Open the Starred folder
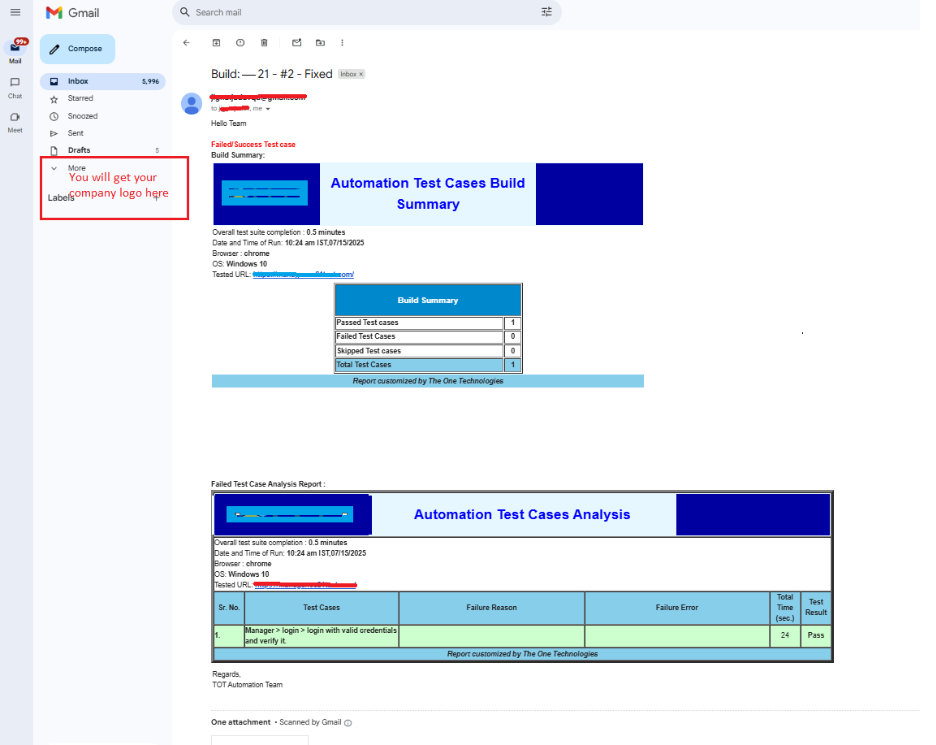 103,98
